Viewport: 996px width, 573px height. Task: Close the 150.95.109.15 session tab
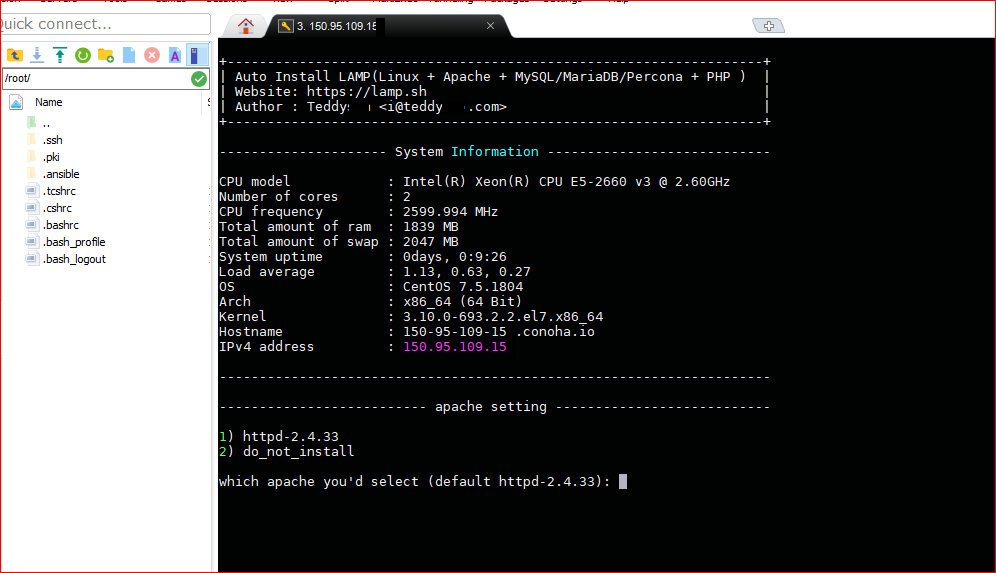[490, 25]
